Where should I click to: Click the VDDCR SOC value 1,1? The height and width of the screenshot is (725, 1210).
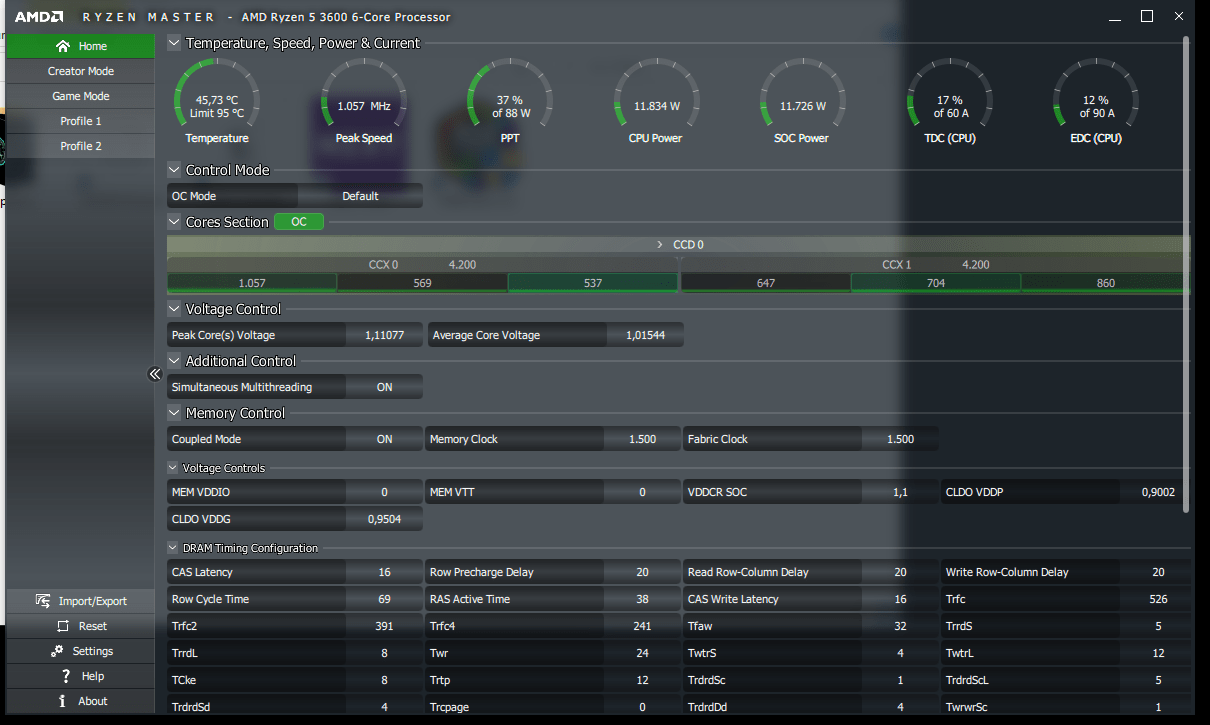pyautogui.click(x=900, y=492)
